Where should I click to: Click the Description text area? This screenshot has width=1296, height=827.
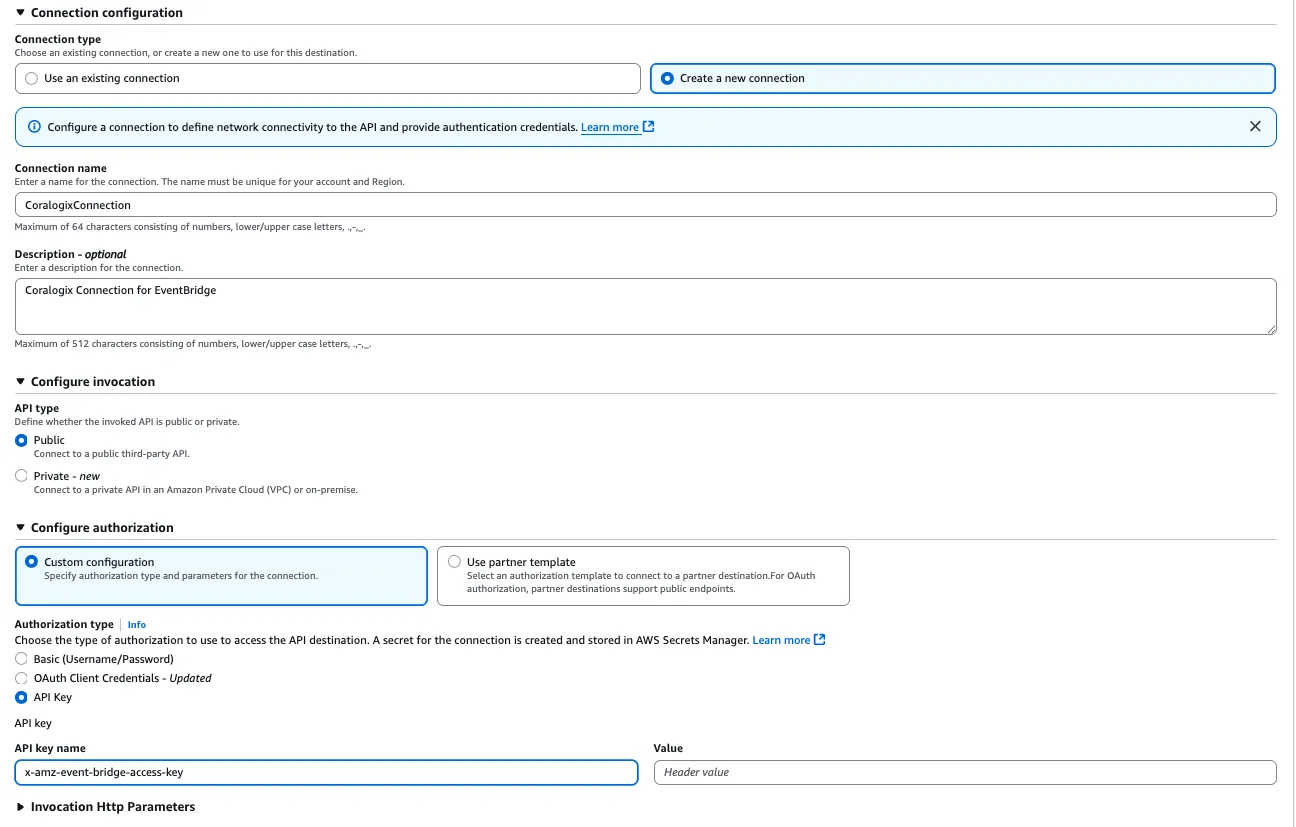click(646, 306)
